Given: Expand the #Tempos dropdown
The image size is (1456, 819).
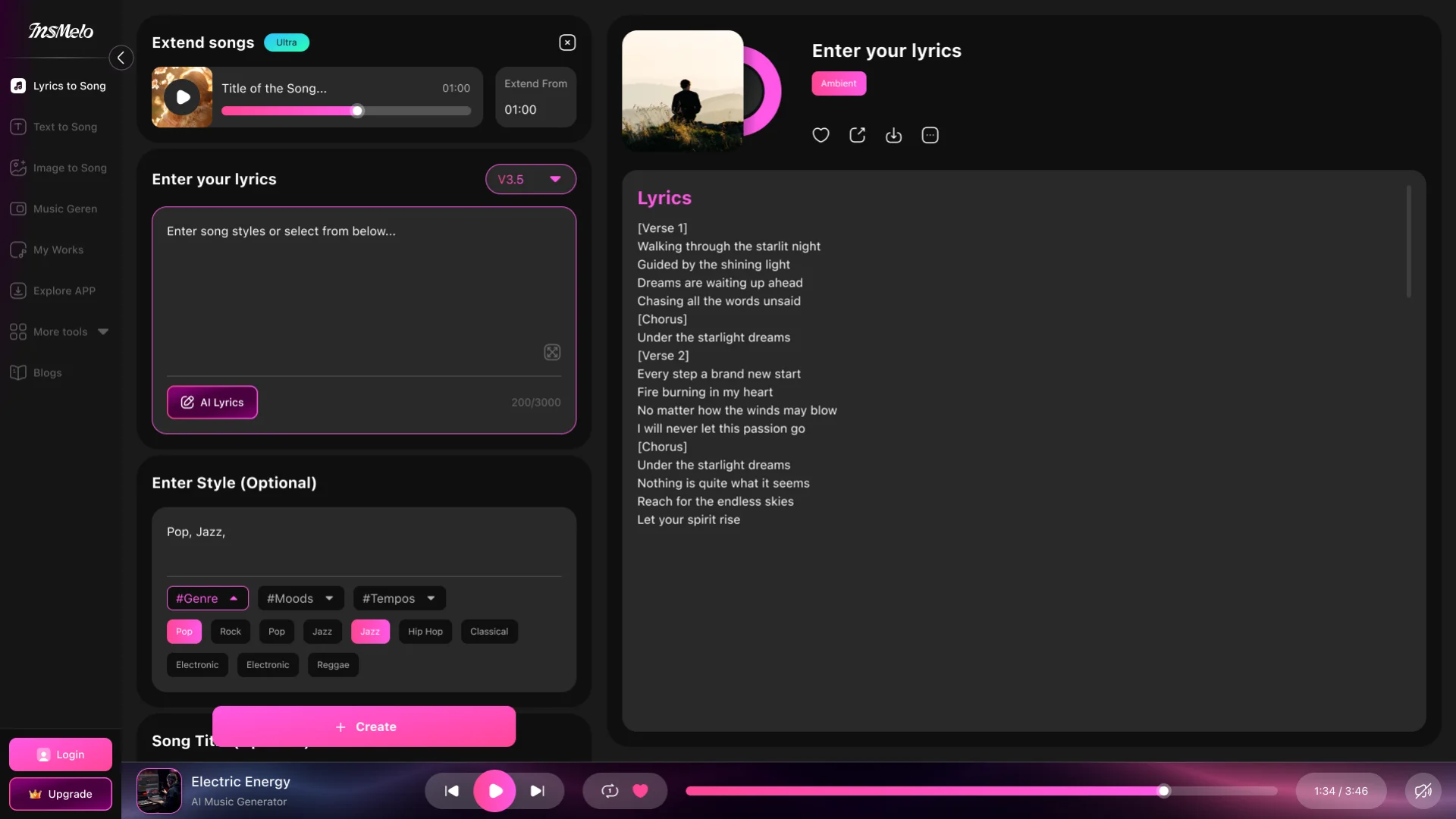Looking at the screenshot, I should [x=399, y=598].
